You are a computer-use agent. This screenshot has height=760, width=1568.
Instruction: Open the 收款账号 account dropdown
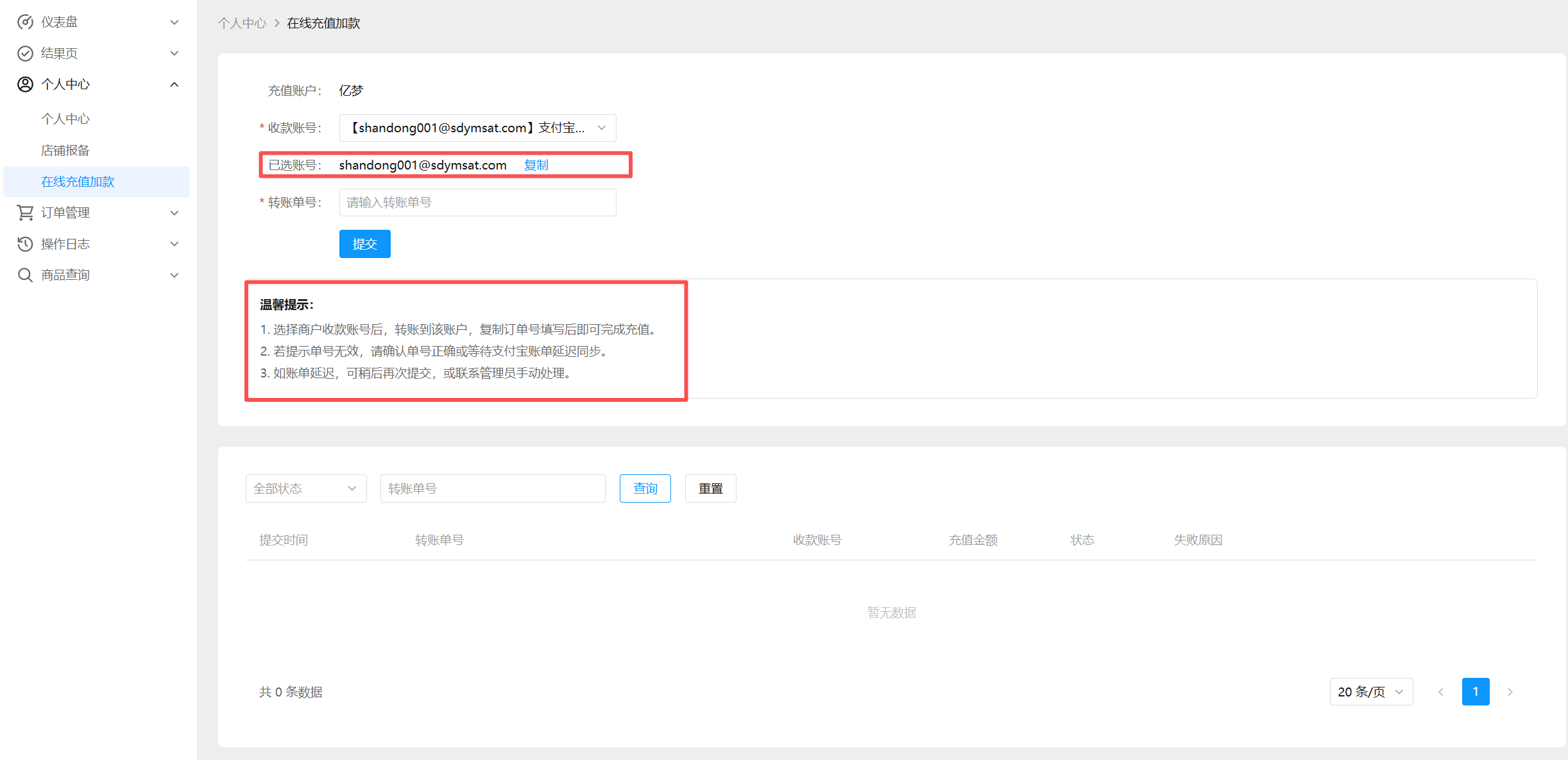coord(477,128)
